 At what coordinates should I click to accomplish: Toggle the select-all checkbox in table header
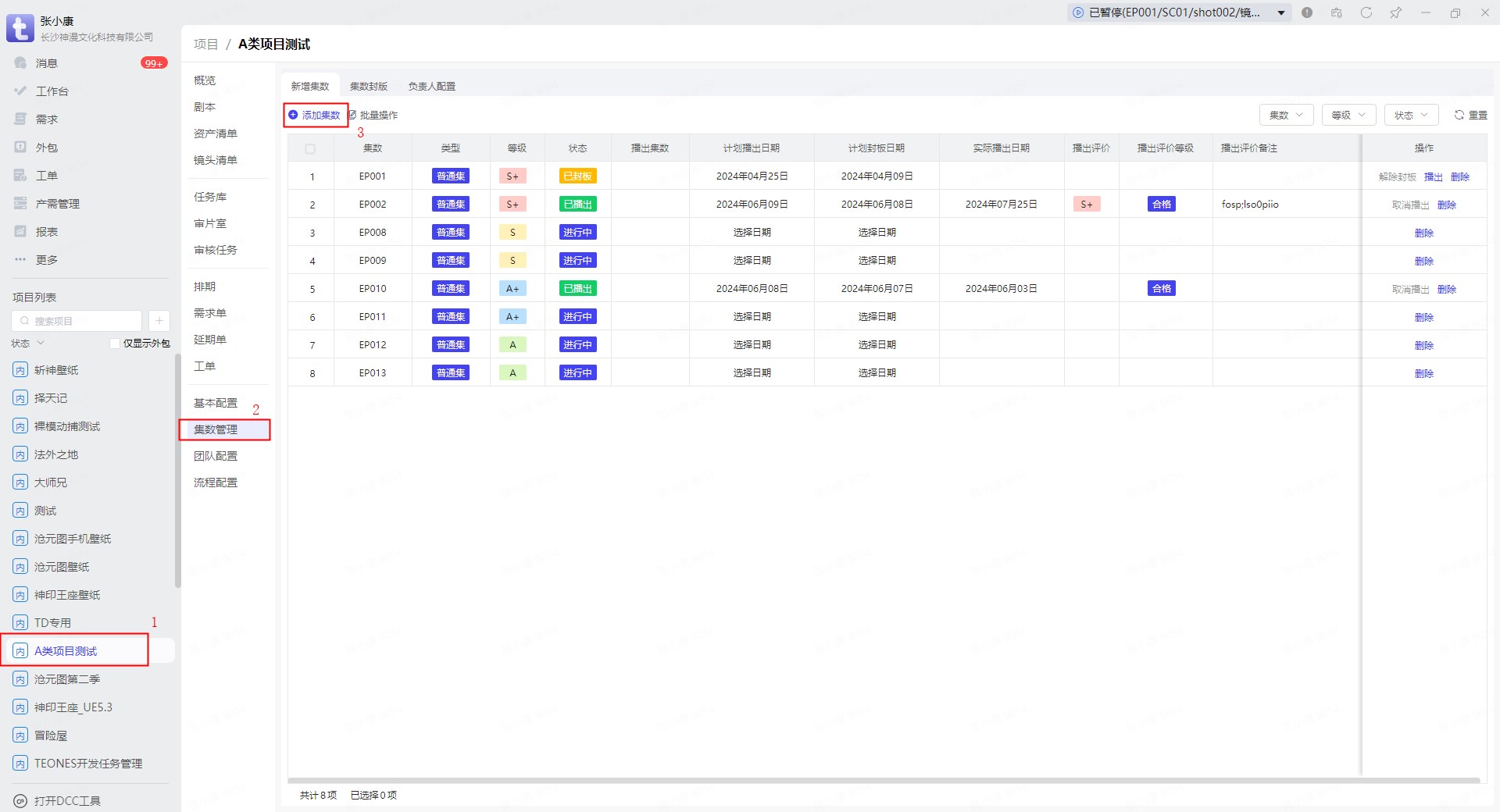[x=310, y=148]
